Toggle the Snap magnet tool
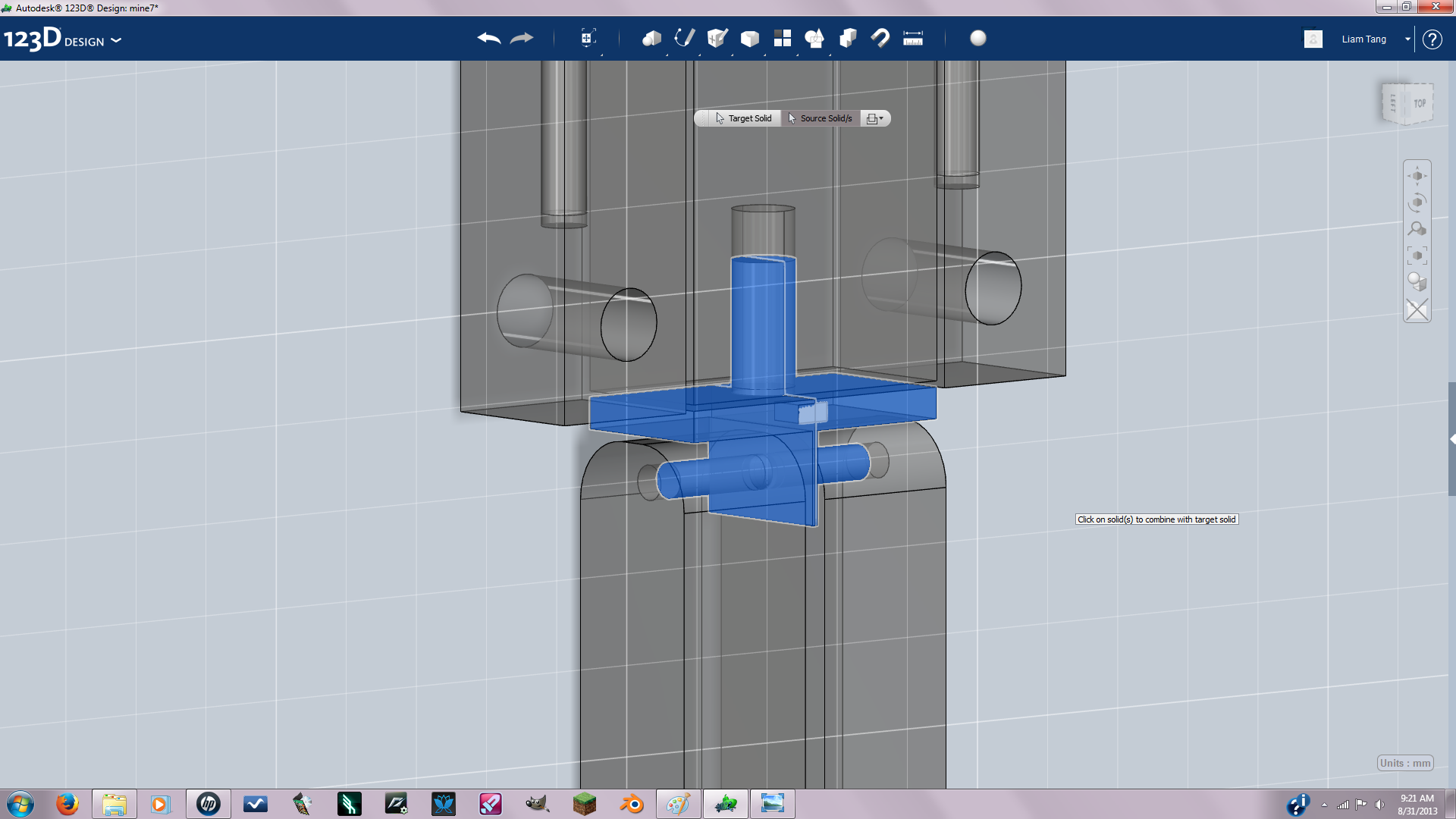This screenshot has width=1456, height=819. (x=880, y=38)
